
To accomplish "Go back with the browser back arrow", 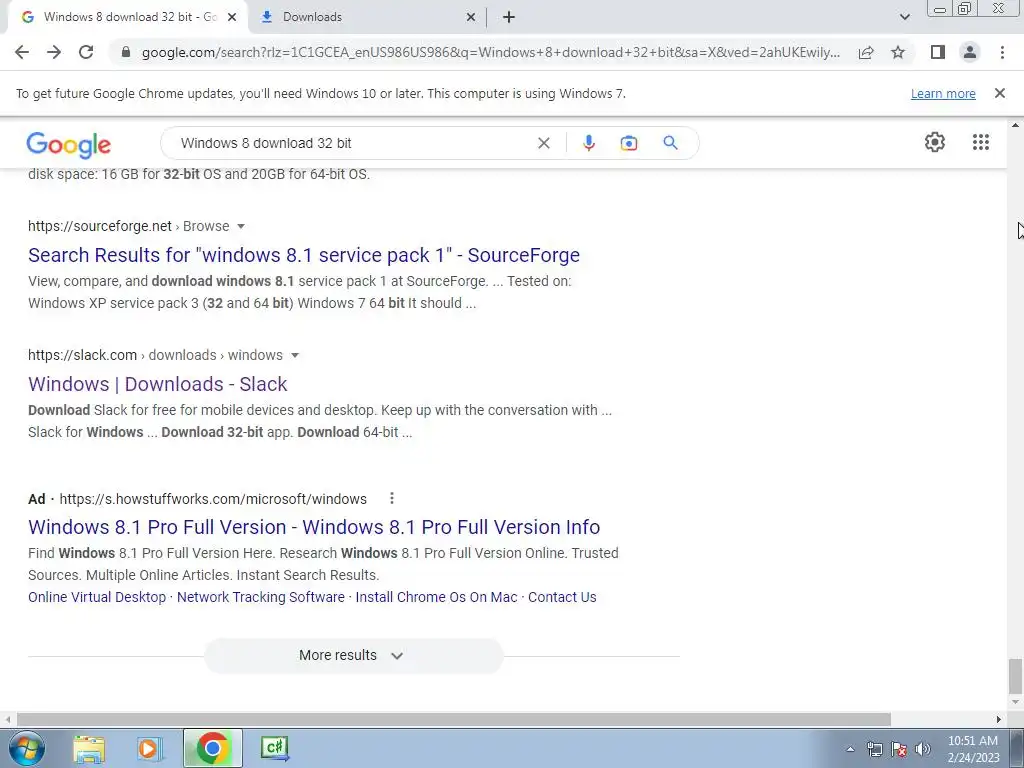I will pyautogui.click(x=22, y=52).
